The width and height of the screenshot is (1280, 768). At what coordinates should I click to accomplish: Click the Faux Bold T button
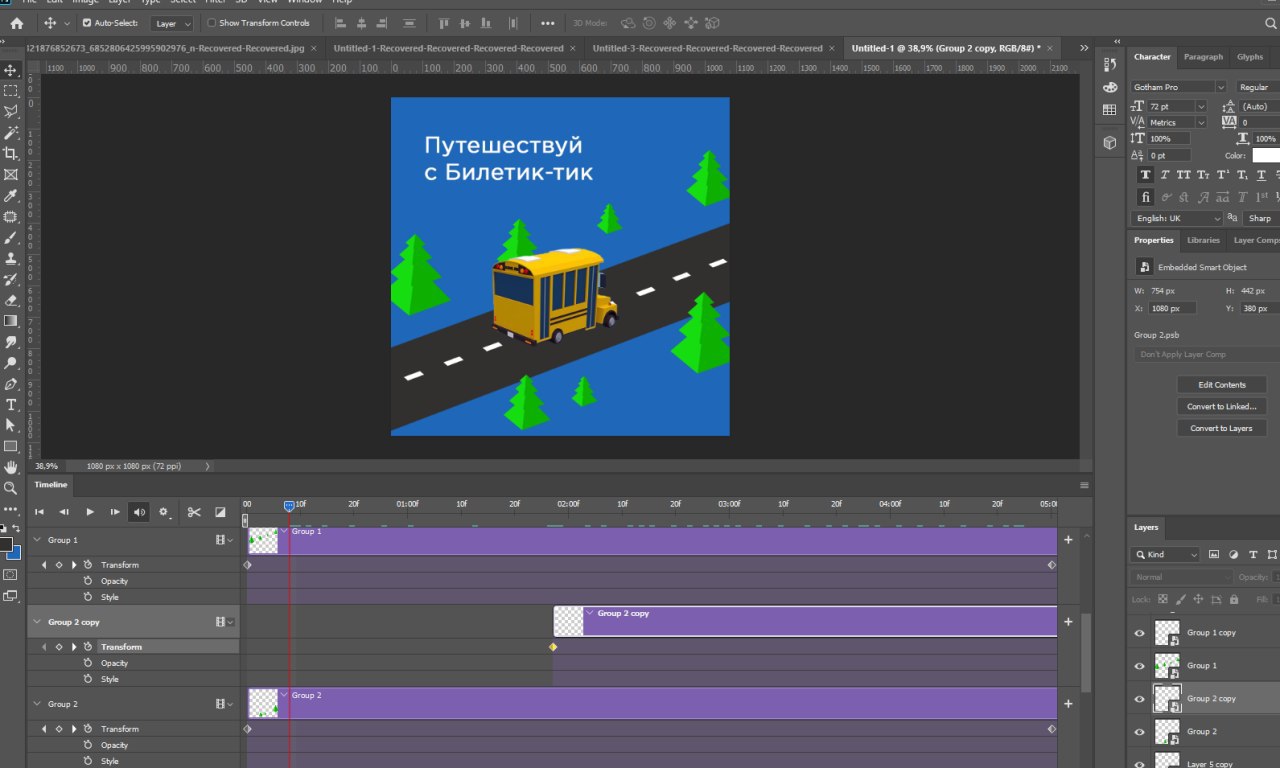click(1146, 175)
